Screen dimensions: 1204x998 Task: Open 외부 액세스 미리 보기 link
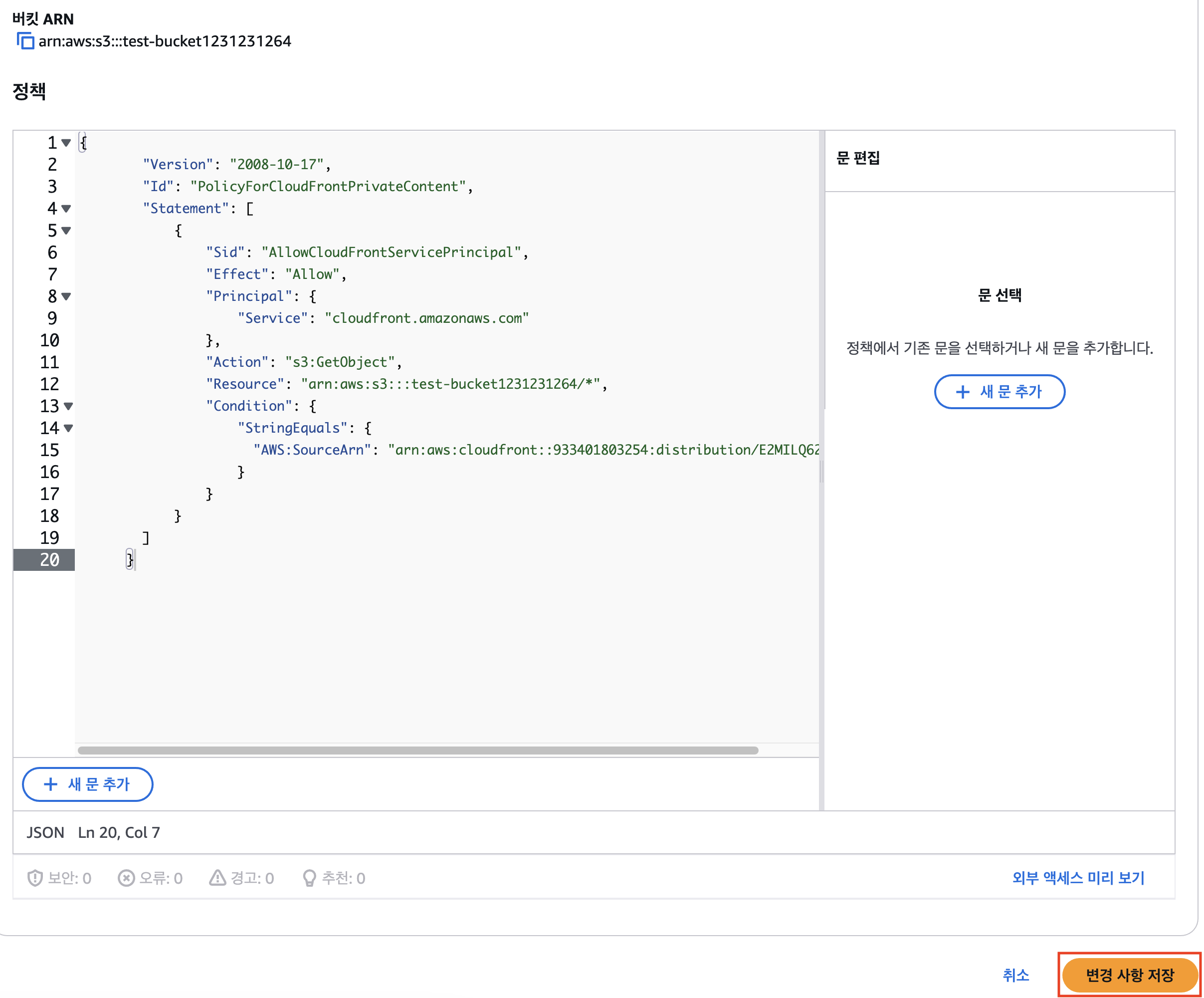coord(1078,878)
